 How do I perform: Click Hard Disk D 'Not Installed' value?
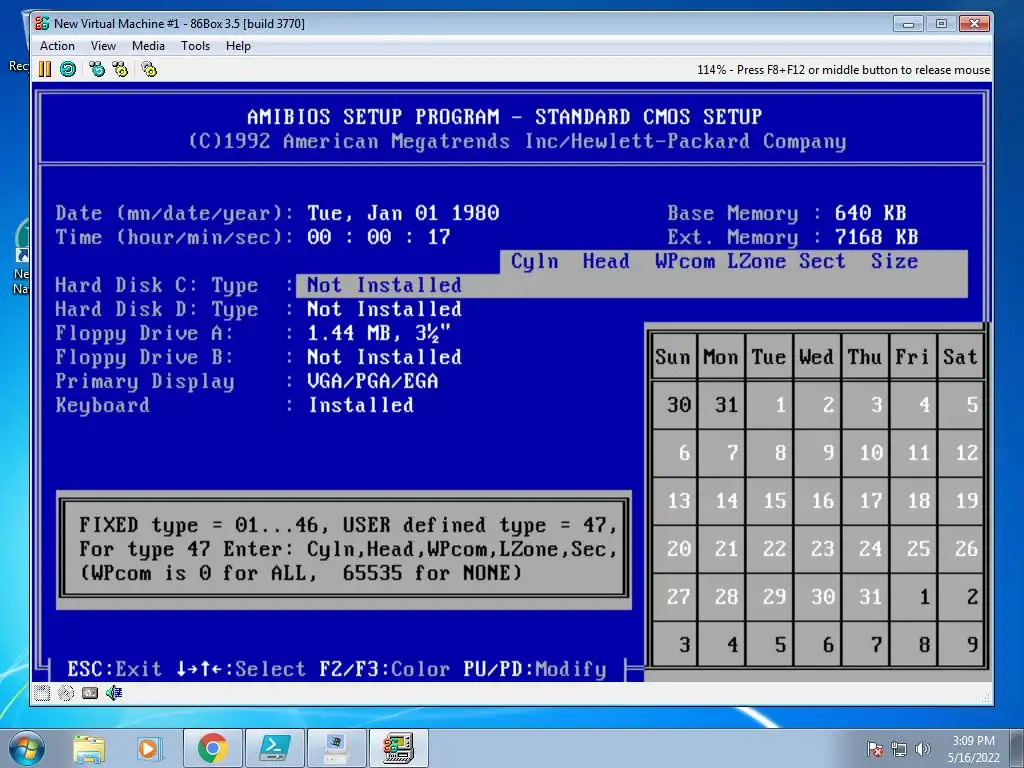coord(384,309)
